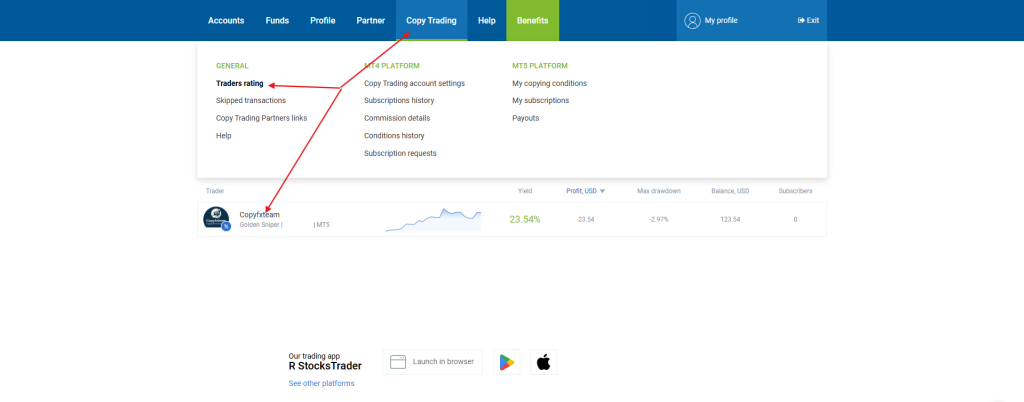
Task: Open the Funds menu
Action: (x=277, y=20)
